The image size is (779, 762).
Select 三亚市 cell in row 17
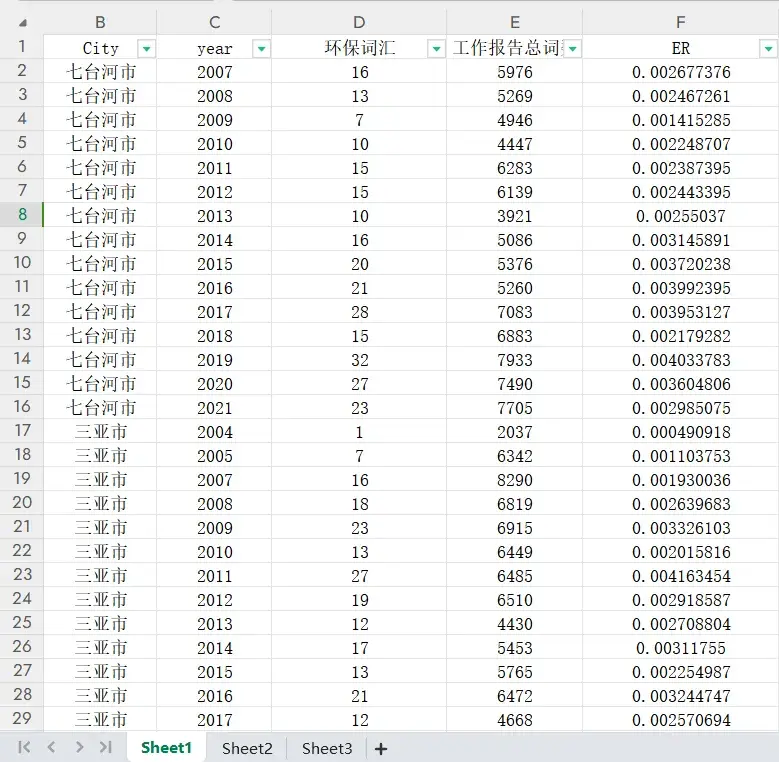tap(100, 432)
